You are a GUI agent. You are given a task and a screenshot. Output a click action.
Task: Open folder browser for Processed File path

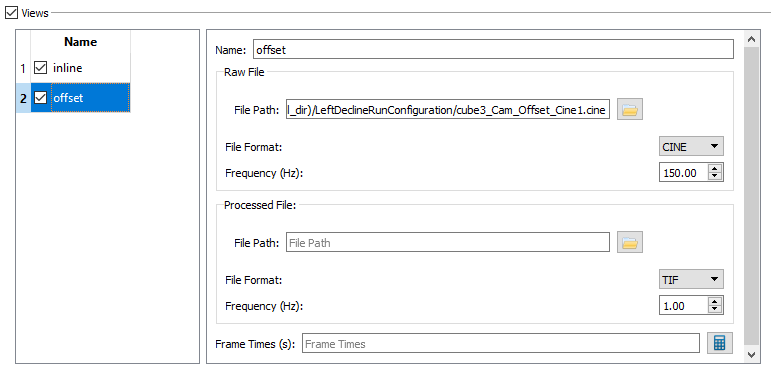click(630, 242)
